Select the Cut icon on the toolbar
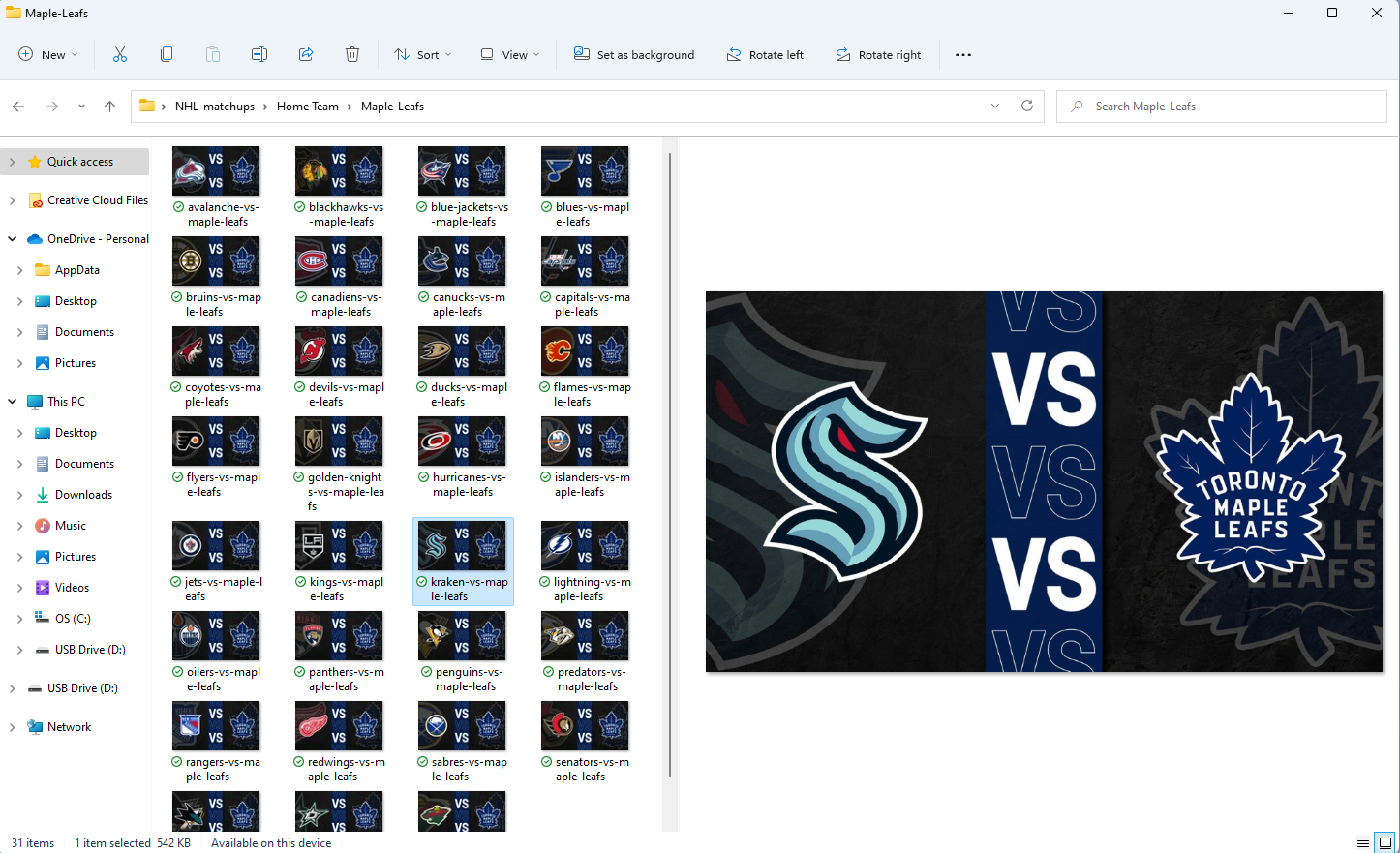This screenshot has width=1400, height=853. coord(119,54)
